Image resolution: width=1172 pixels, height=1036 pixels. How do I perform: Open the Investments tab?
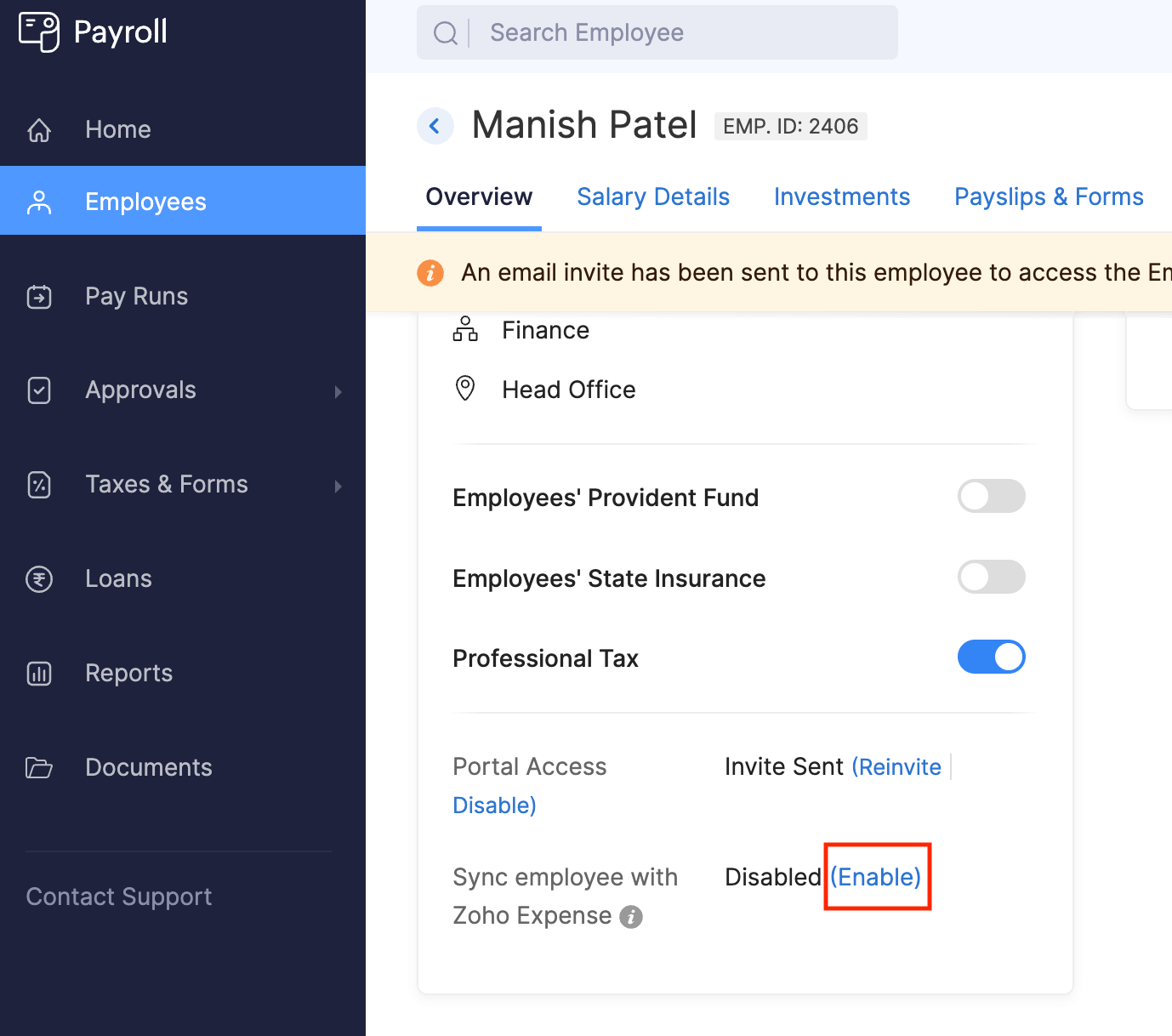pyautogui.click(x=842, y=196)
